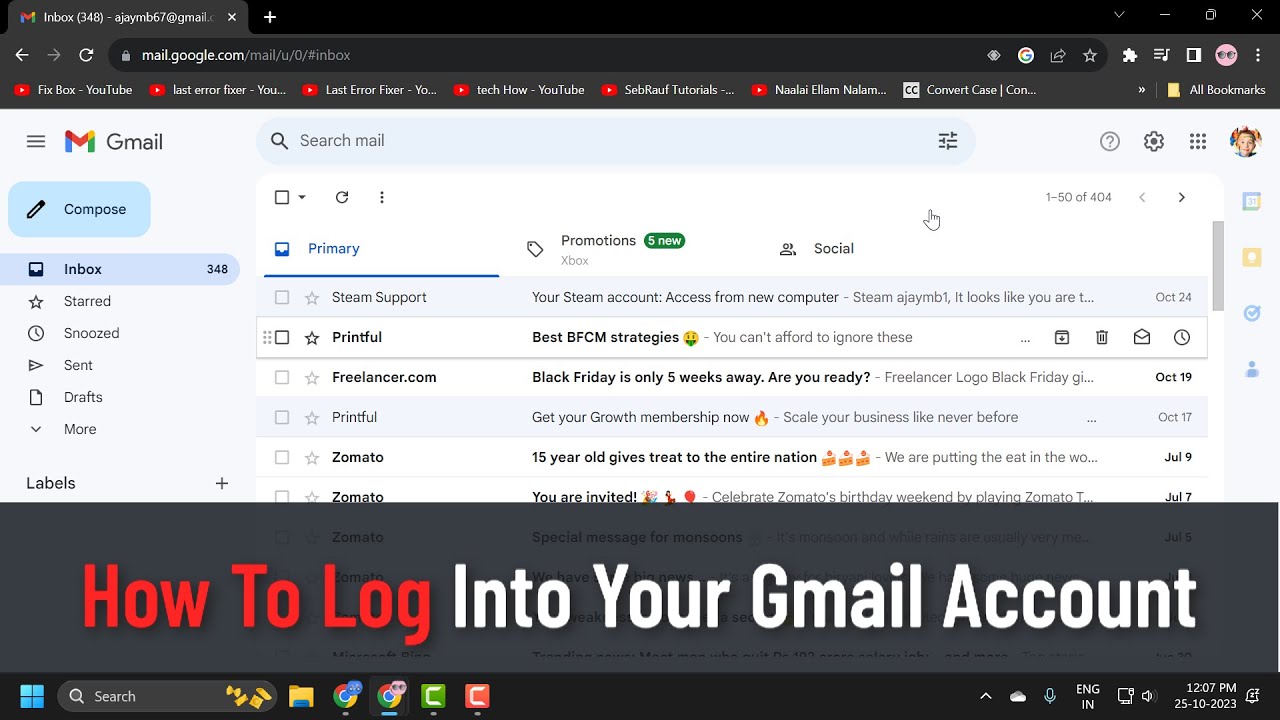Create a new label plus icon
Image resolution: width=1280 pixels, height=720 pixels.
pos(222,483)
